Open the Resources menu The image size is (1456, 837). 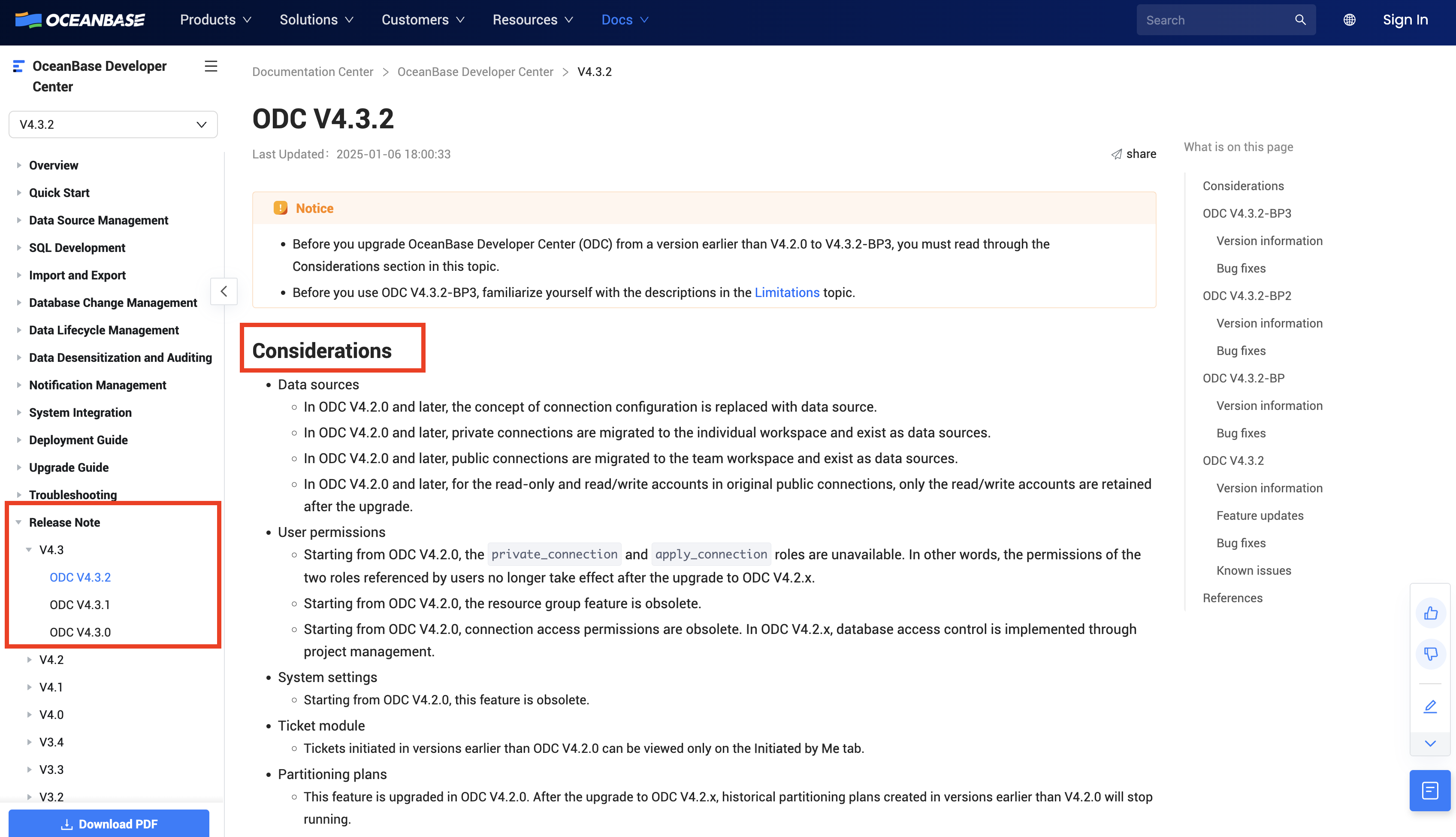click(533, 20)
